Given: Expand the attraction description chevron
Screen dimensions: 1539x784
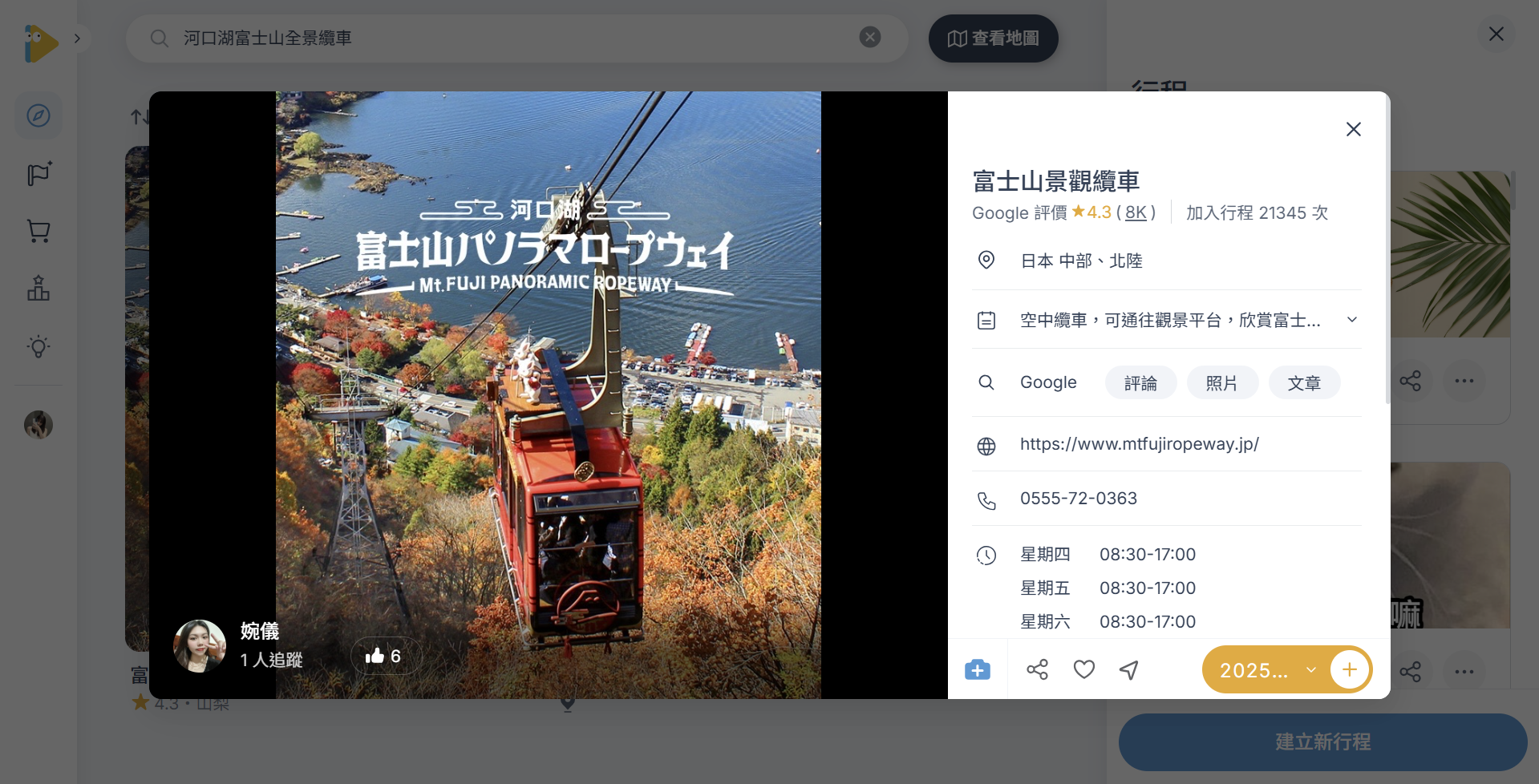Looking at the screenshot, I should [x=1352, y=319].
